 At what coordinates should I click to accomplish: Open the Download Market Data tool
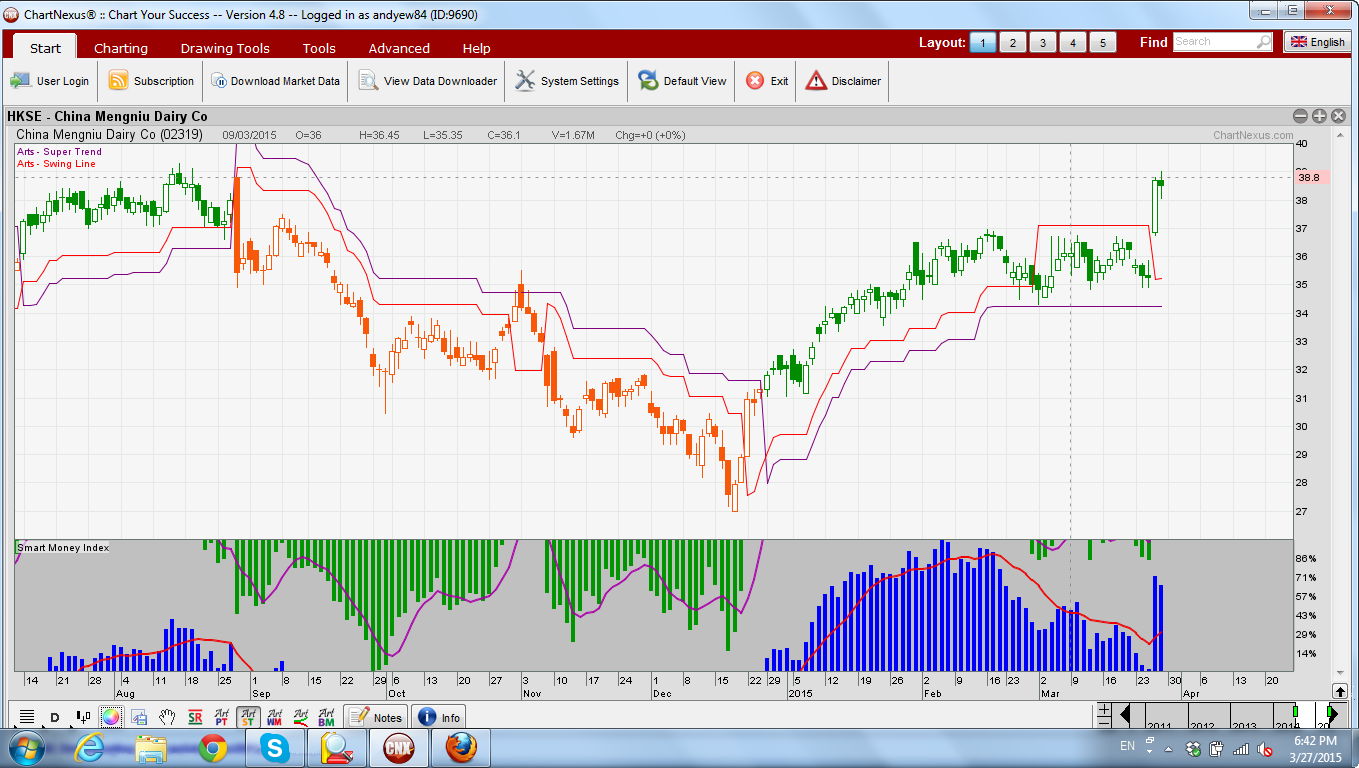(x=273, y=81)
